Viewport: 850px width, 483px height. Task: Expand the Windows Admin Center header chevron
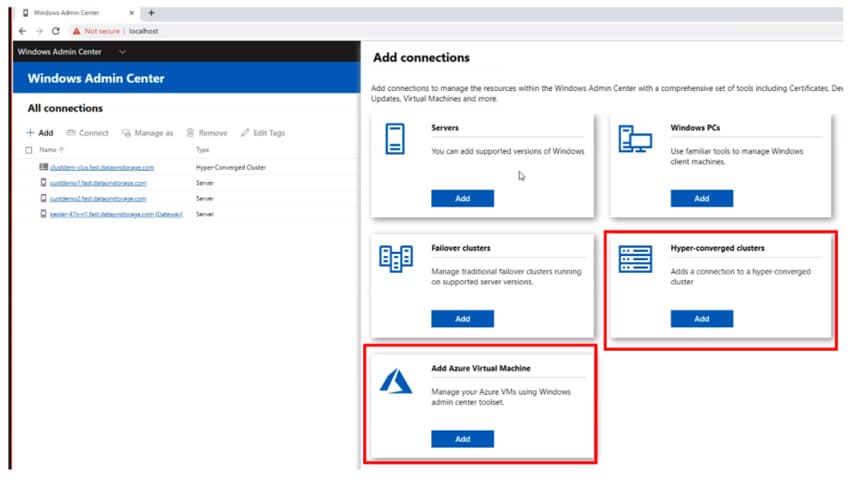pos(123,52)
